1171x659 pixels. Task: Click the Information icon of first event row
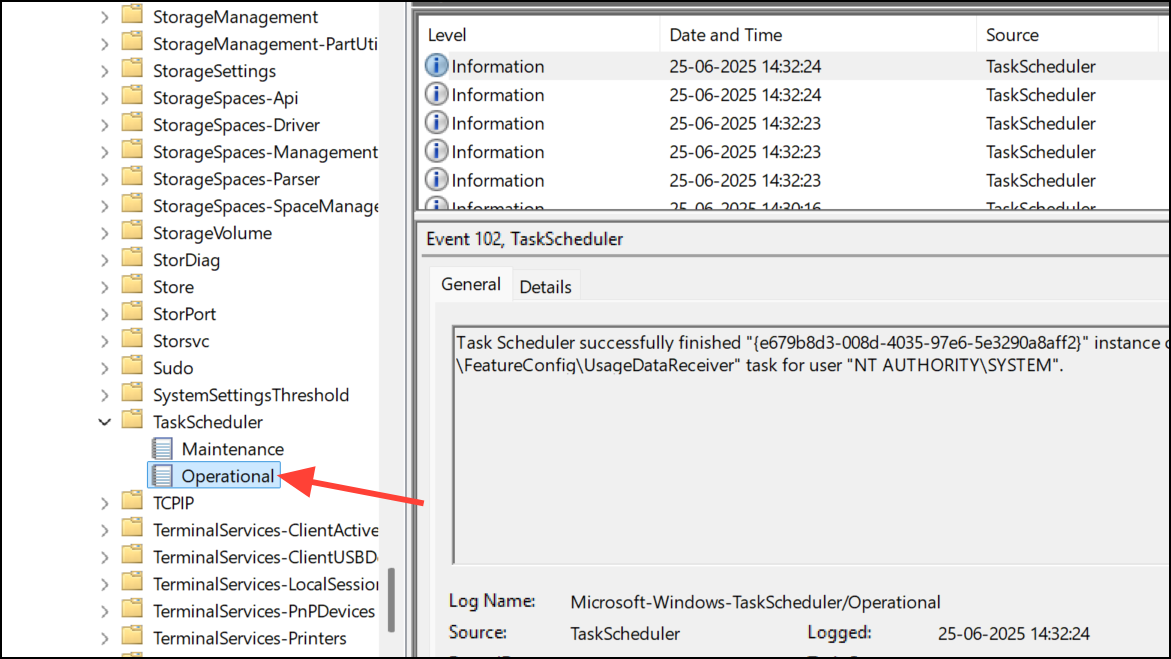click(436, 66)
